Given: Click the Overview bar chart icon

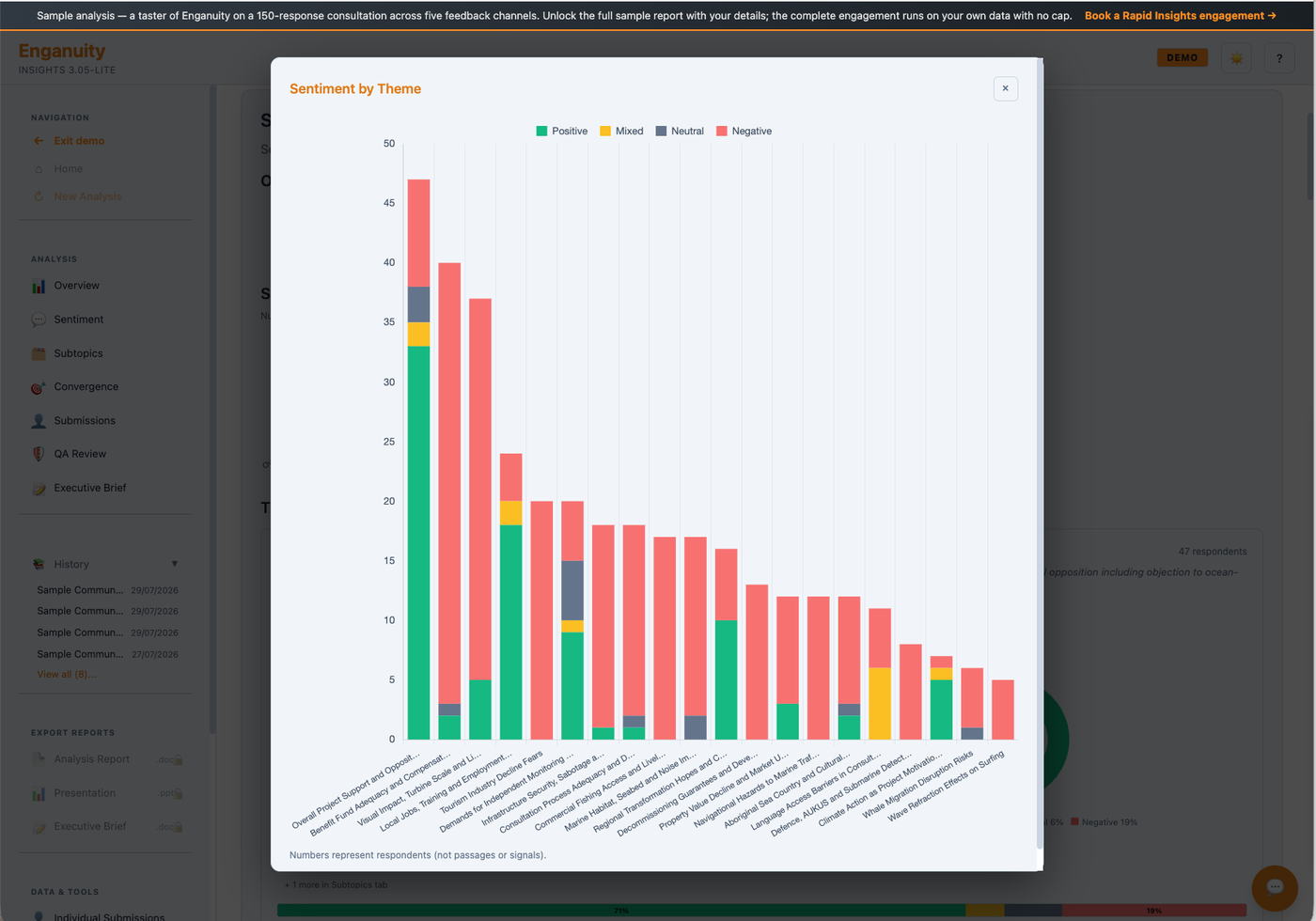Looking at the screenshot, I should pos(39,286).
